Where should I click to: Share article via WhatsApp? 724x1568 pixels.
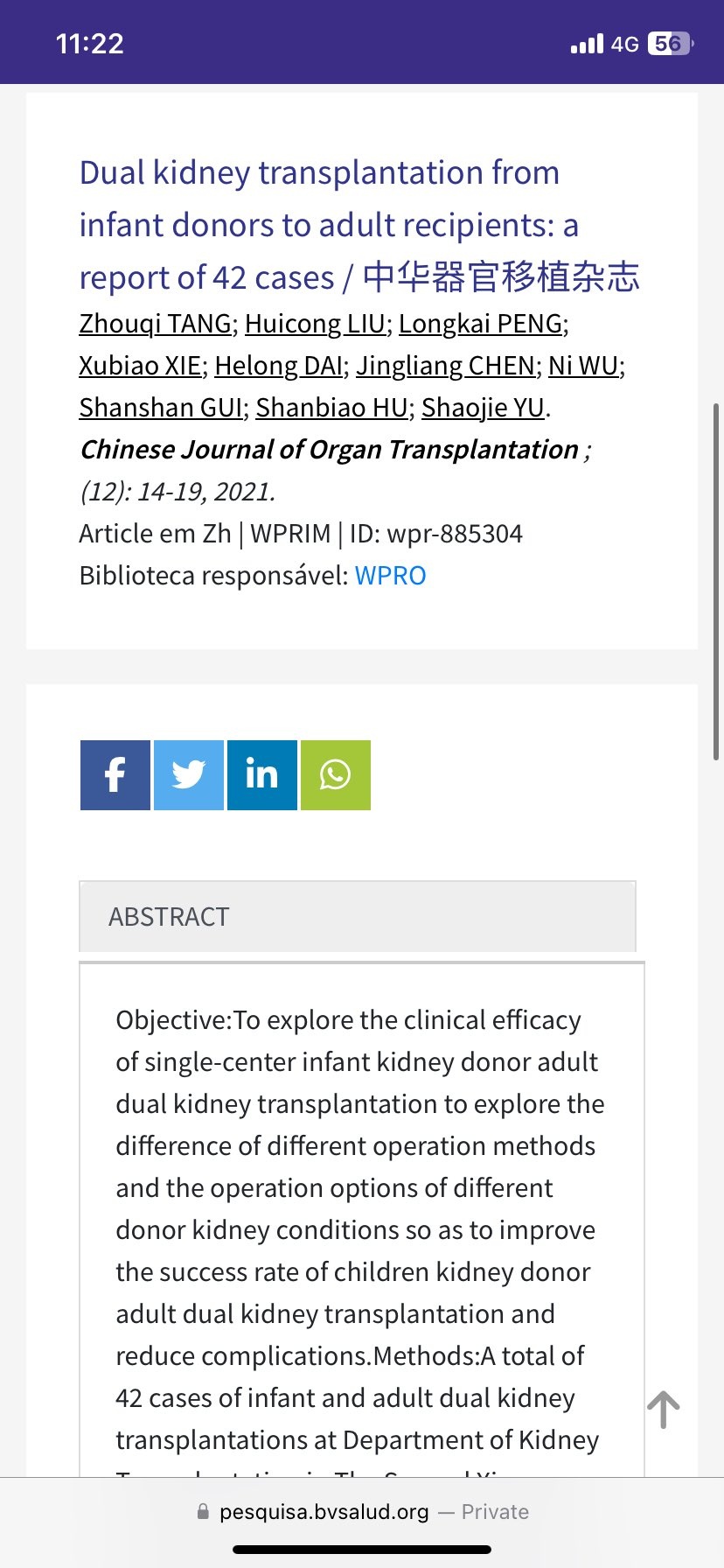point(336,775)
